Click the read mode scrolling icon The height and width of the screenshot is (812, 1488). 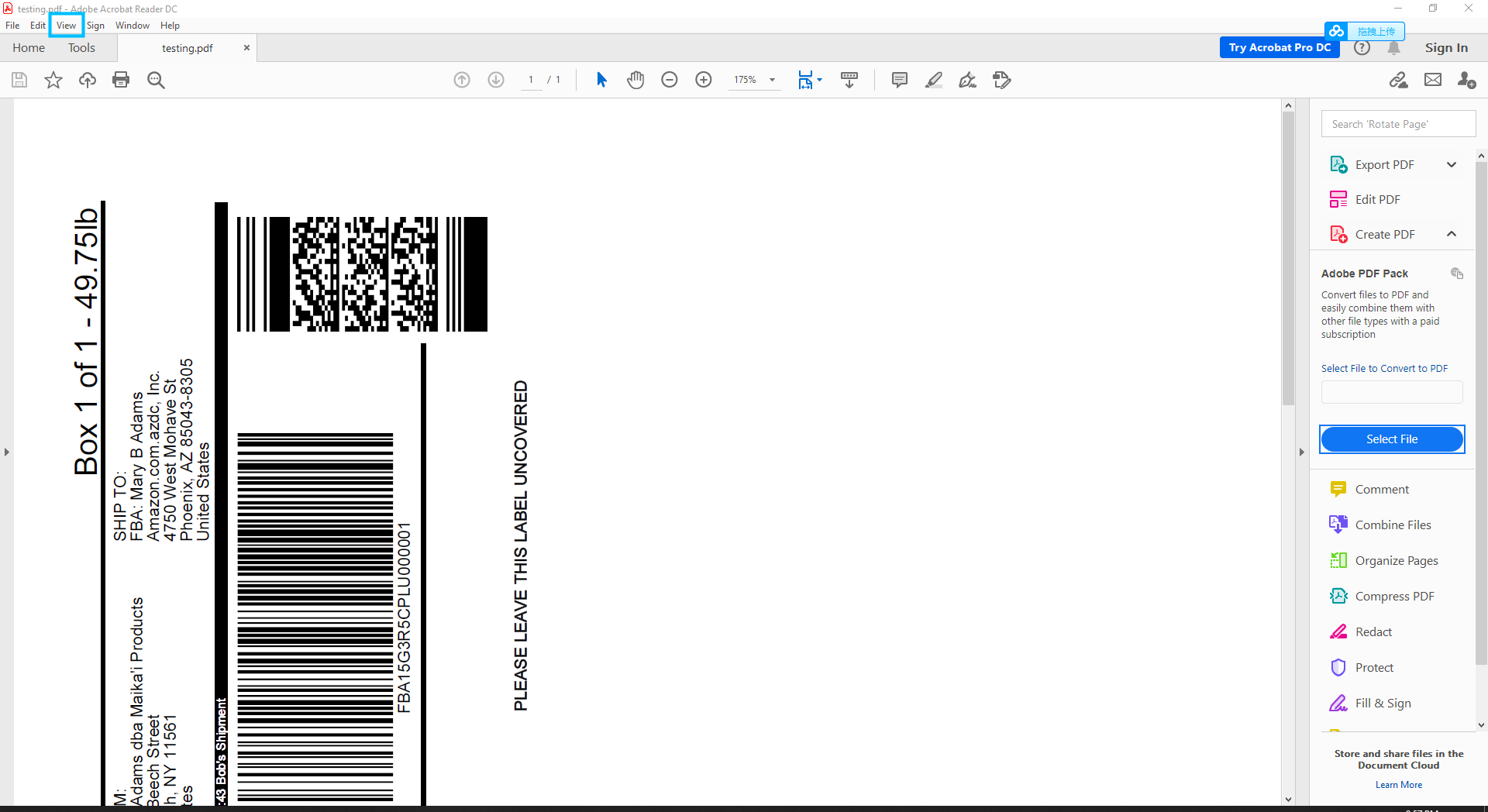[x=849, y=80]
